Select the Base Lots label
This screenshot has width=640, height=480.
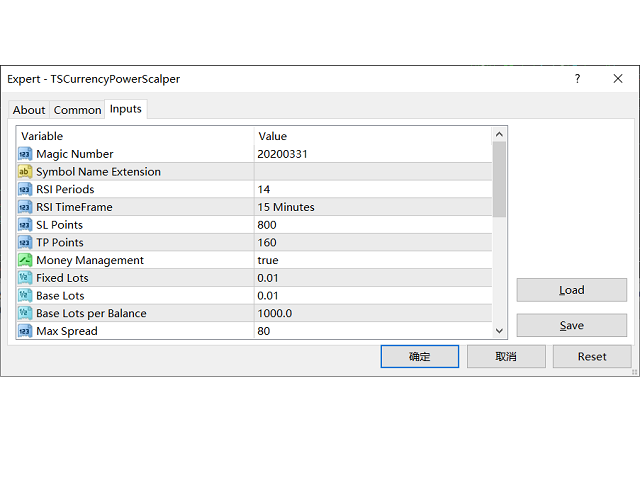60,296
